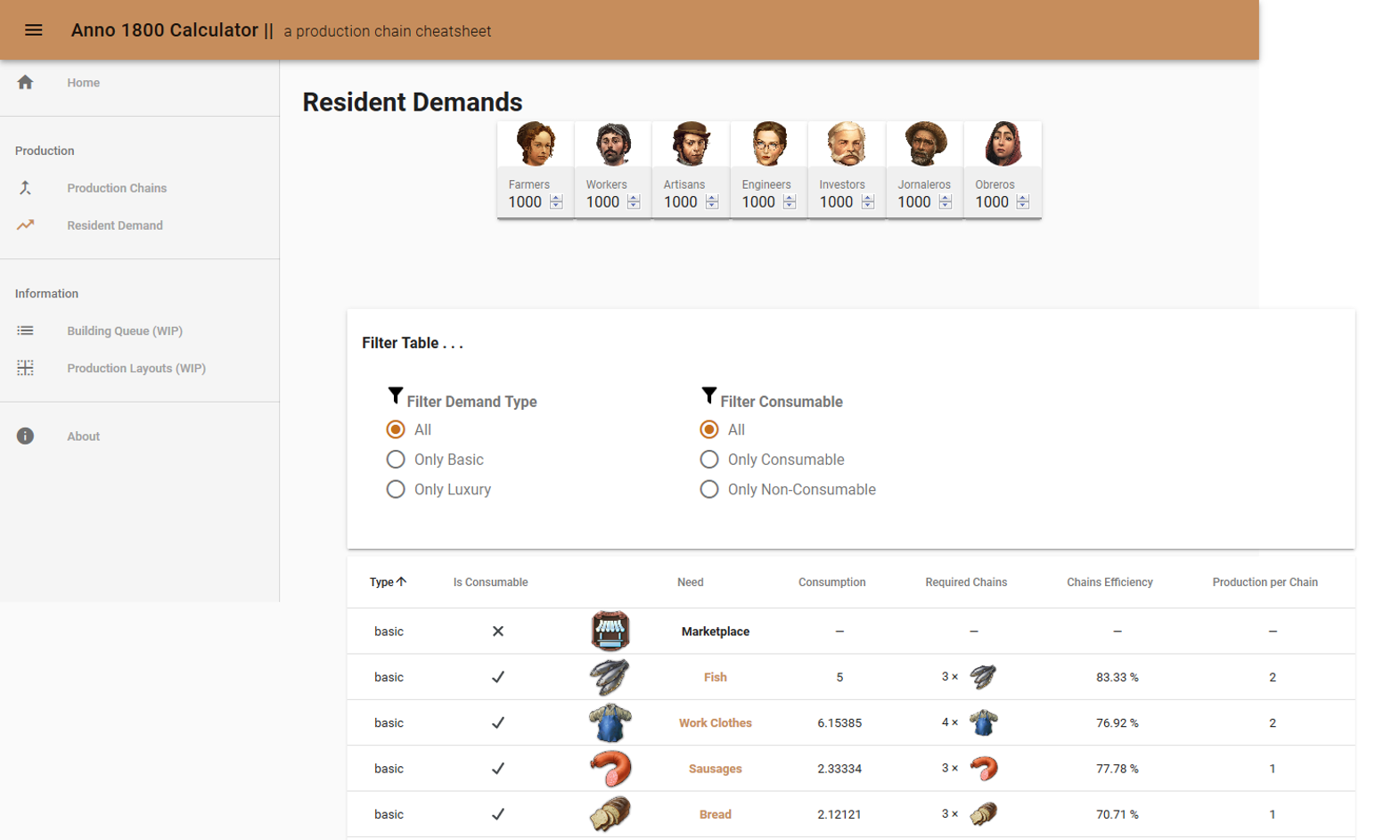1400x840 pixels.
Task: Select Only Non-Consumable filter
Action: pos(709,489)
